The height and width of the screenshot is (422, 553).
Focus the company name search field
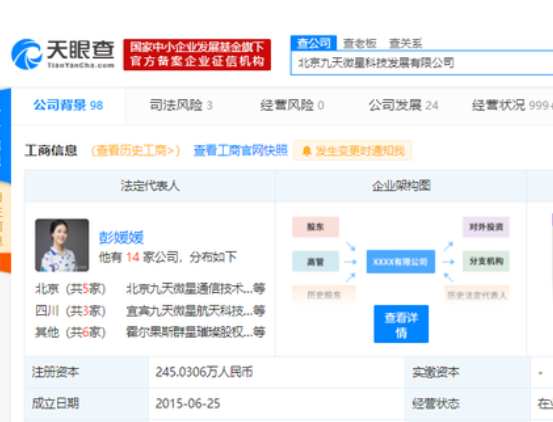(x=422, y=63)
